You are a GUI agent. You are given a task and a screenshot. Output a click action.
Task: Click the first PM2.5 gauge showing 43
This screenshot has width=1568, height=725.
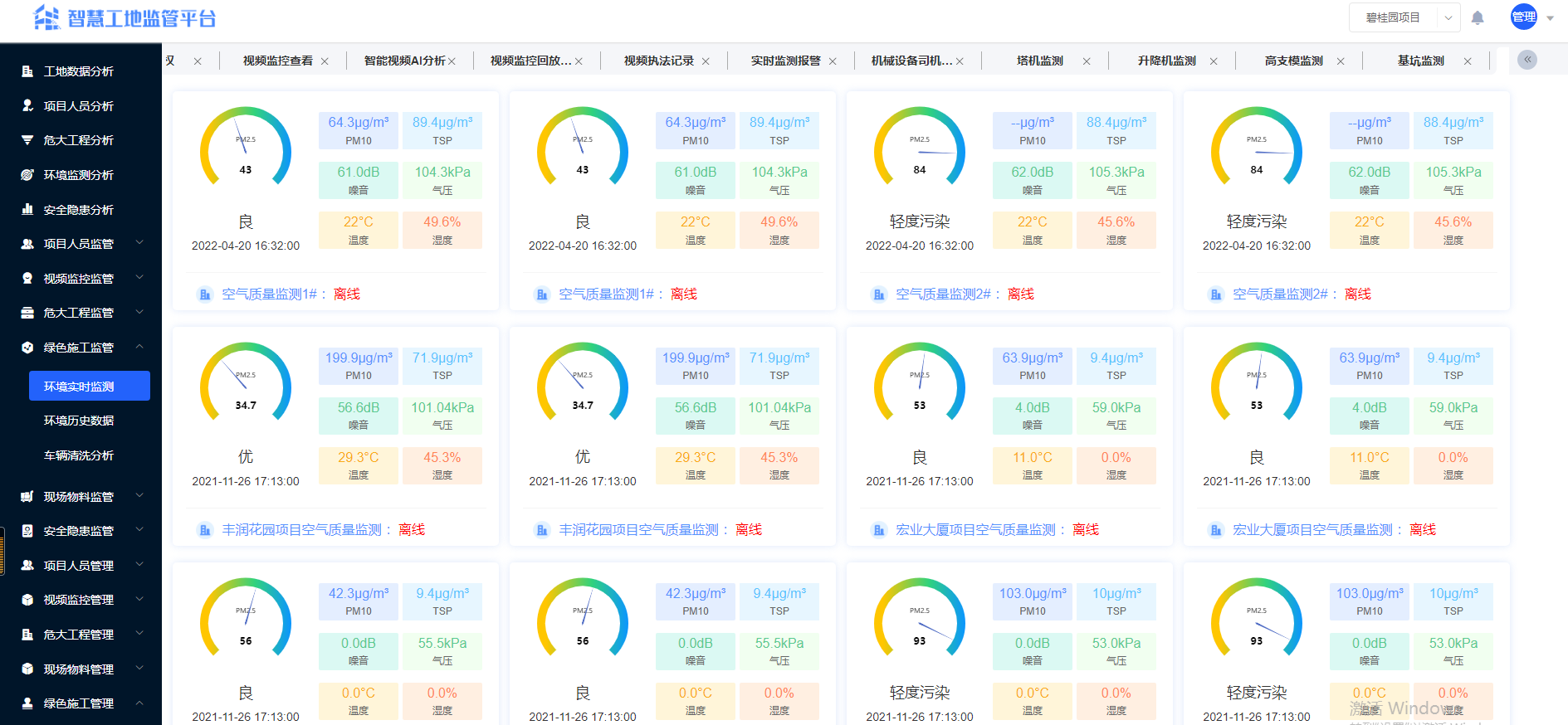[x=246, y=147]
